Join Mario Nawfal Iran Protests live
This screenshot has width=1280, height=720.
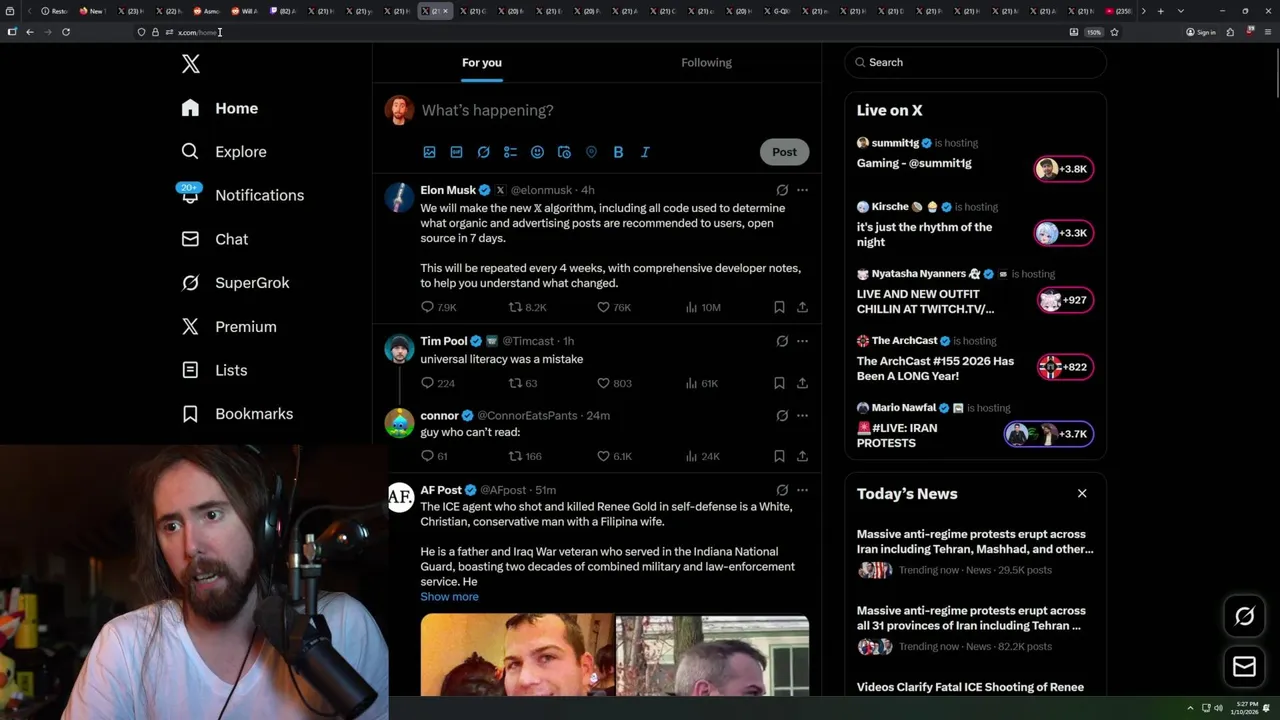pos(1048,434)
